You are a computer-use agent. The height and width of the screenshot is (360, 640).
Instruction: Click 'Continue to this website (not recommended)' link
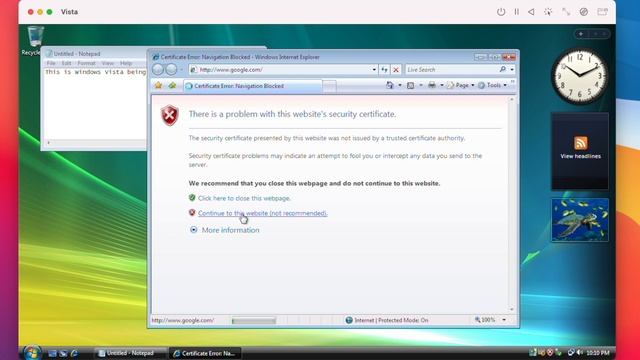click(262, 213)
